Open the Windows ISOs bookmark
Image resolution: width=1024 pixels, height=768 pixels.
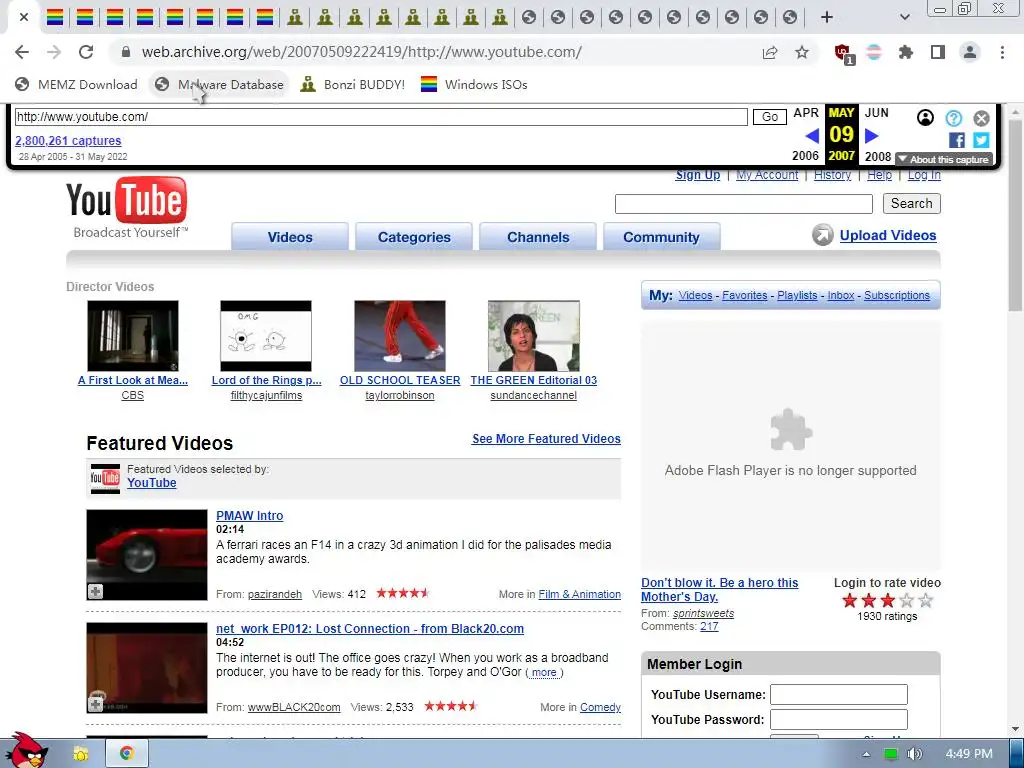(474, 84)
